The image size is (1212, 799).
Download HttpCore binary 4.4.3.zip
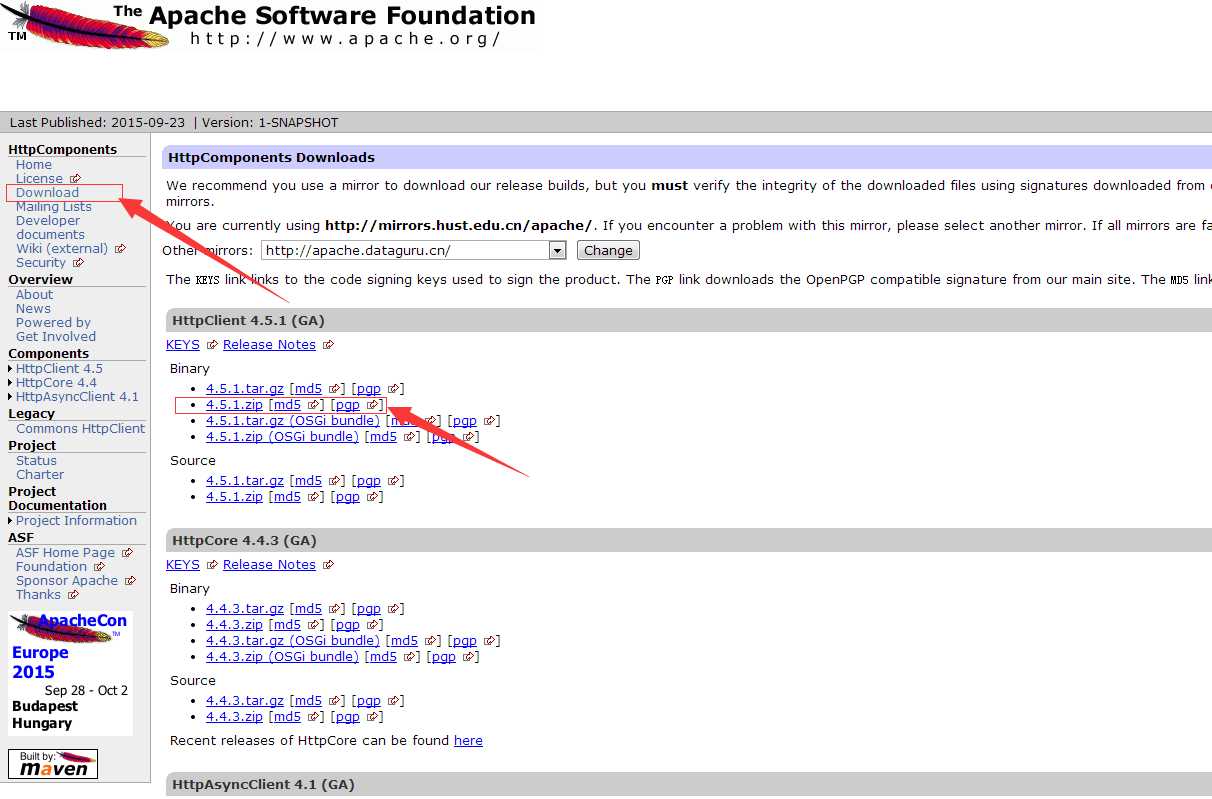point(234,625)
